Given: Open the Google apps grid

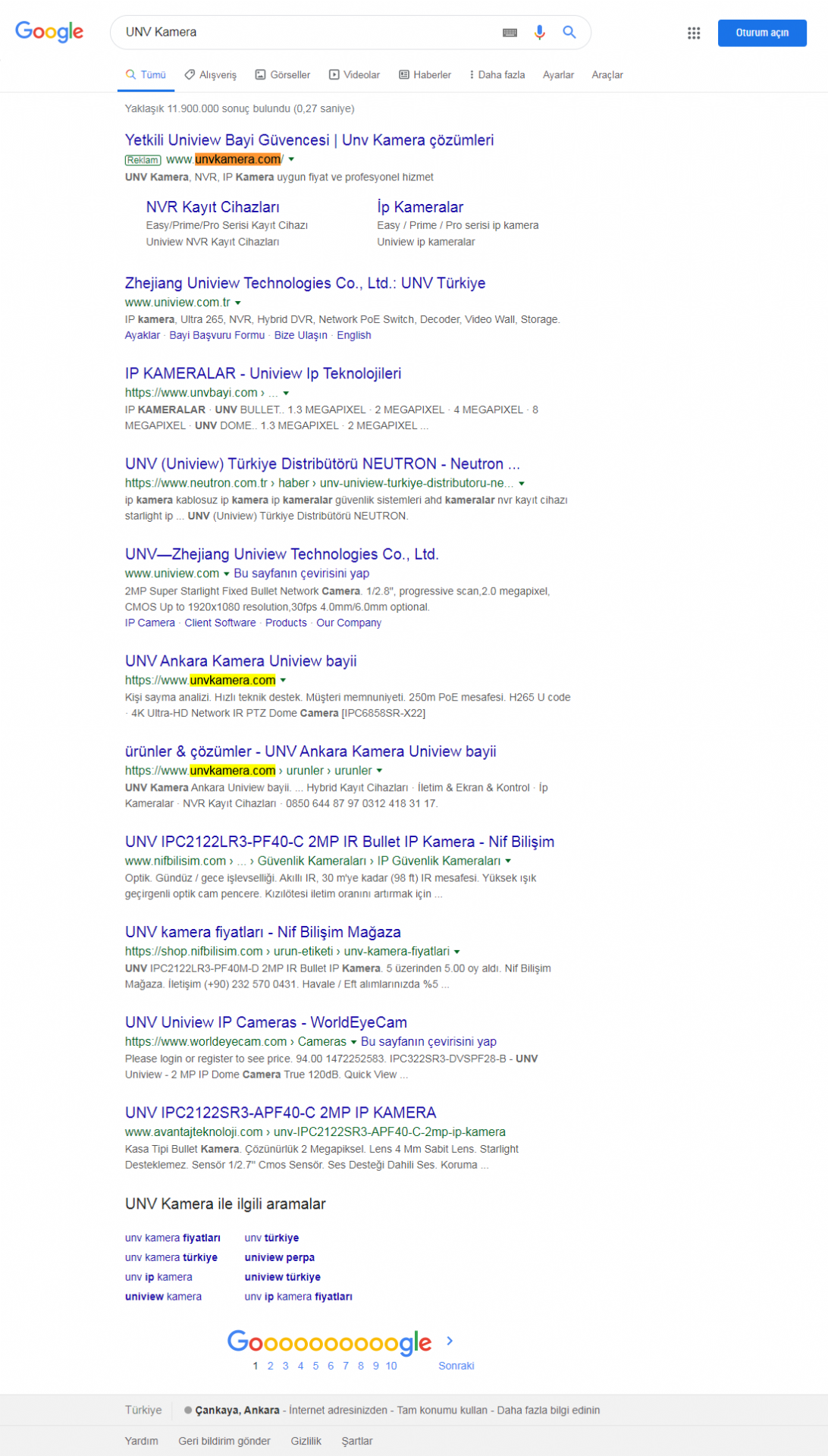Looking at the screenshot, I should pos(694,33).
